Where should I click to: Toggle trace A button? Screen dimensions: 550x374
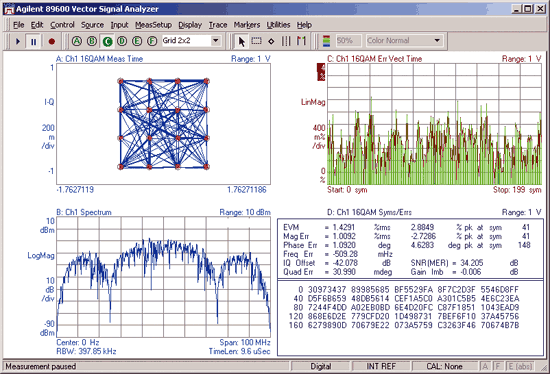tap(77, 41)
